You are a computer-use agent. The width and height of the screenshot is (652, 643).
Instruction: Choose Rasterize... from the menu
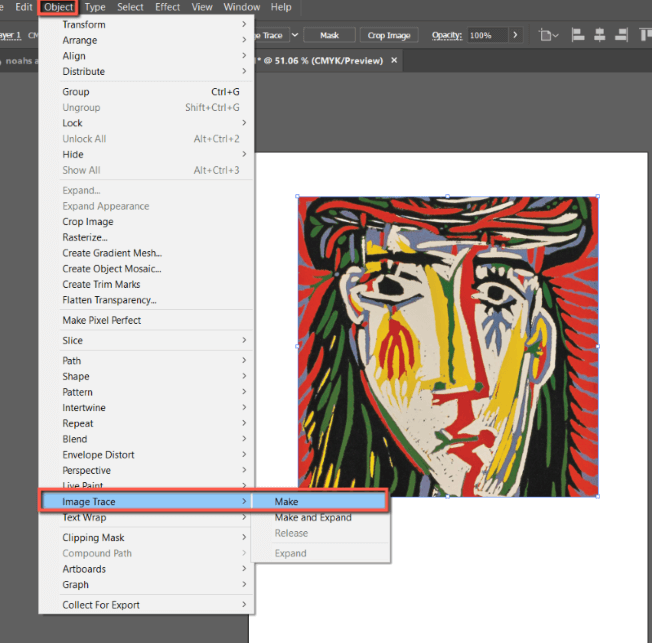tap(146, 237)
